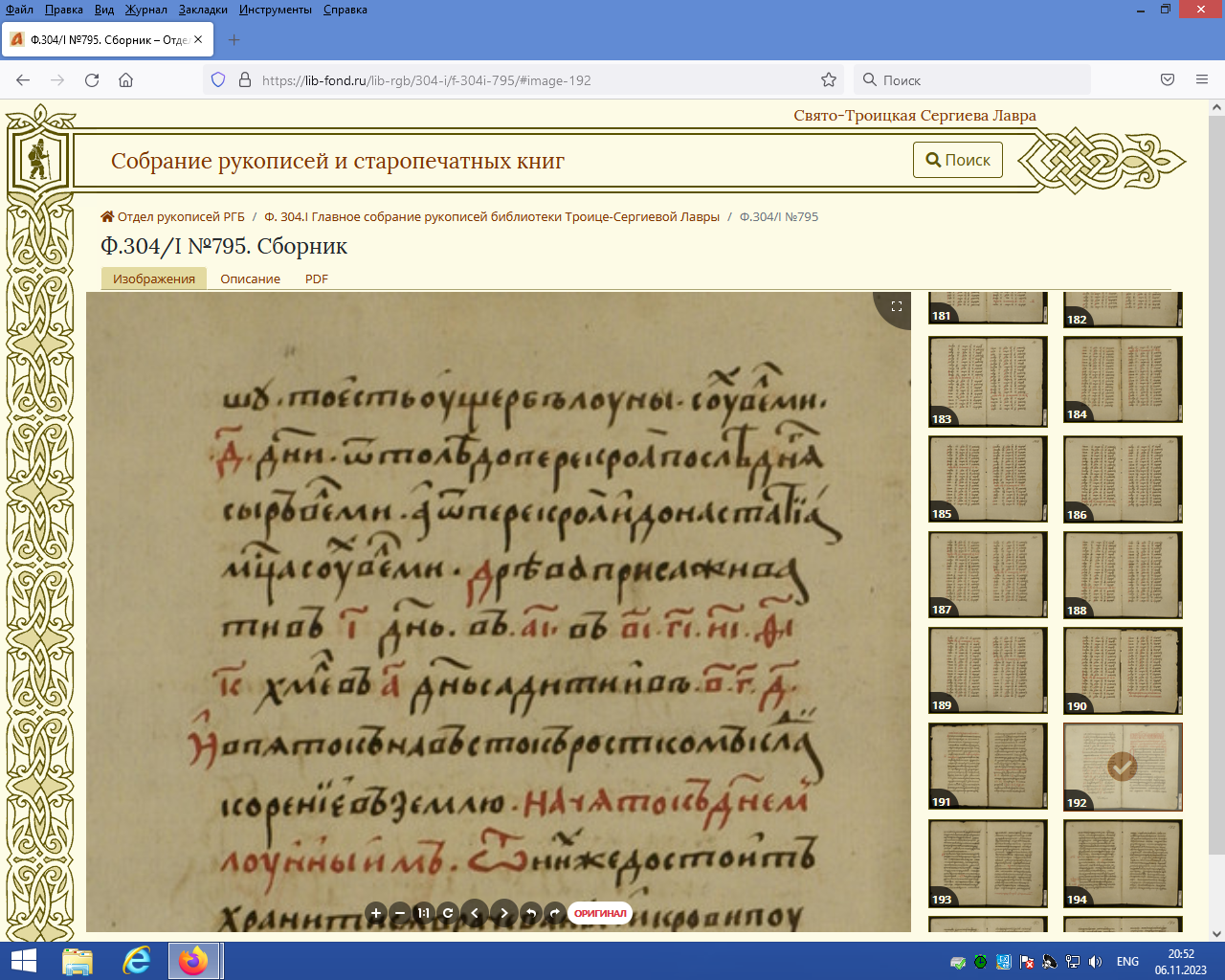
Task: Open Свято-Троицкая Сергиева Лавра link
Action: click(x=915, y=115)
